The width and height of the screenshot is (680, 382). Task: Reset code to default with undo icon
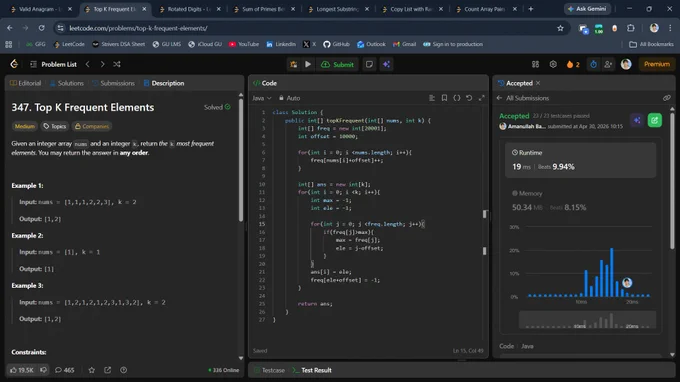[x=469, y=98]
